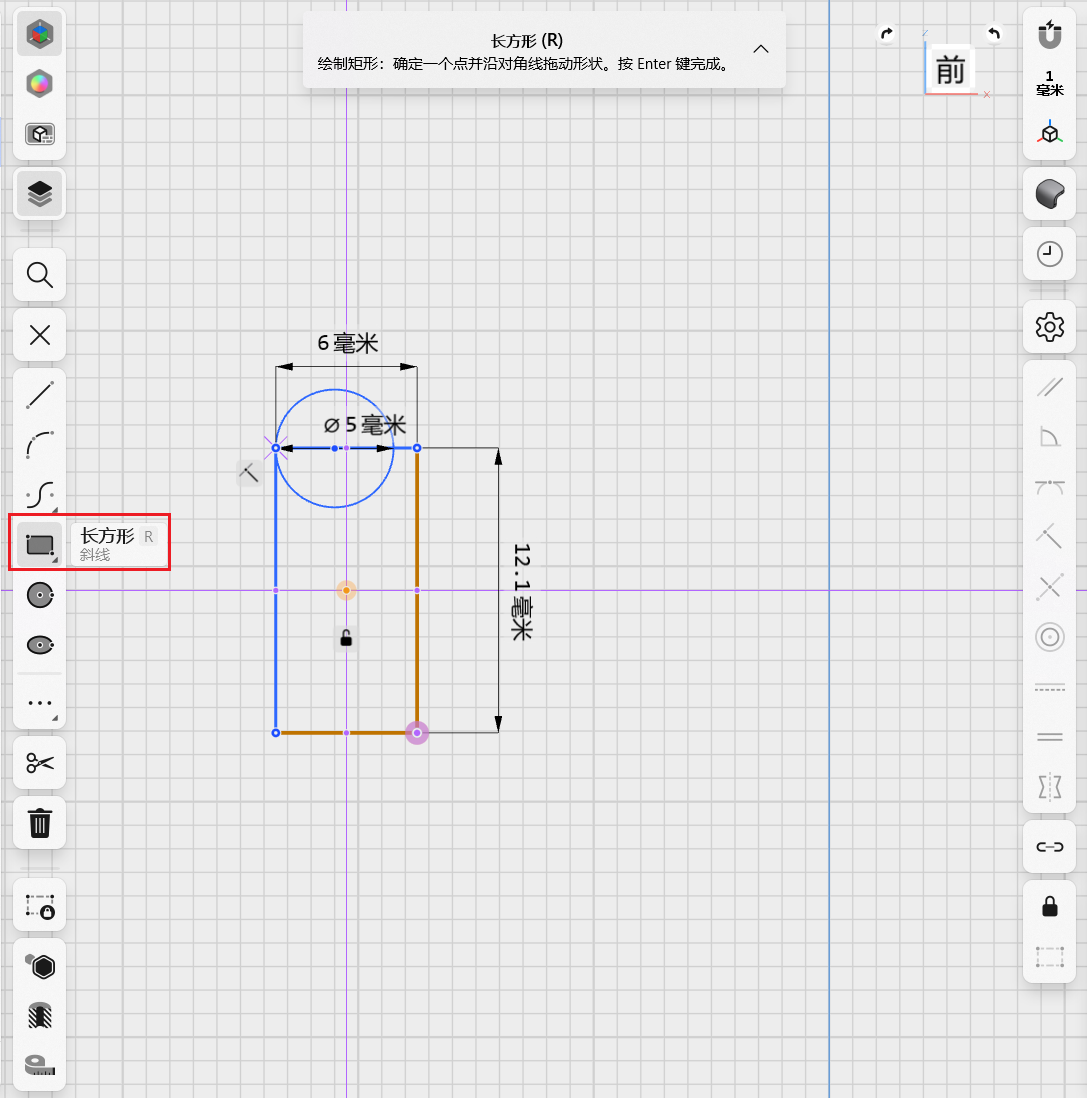The height and width of the screenshot is (1098, 1087).
Task: Click the 12.1 毫米 height dimension
Action: pyautogui.click(x=522, y=592)
